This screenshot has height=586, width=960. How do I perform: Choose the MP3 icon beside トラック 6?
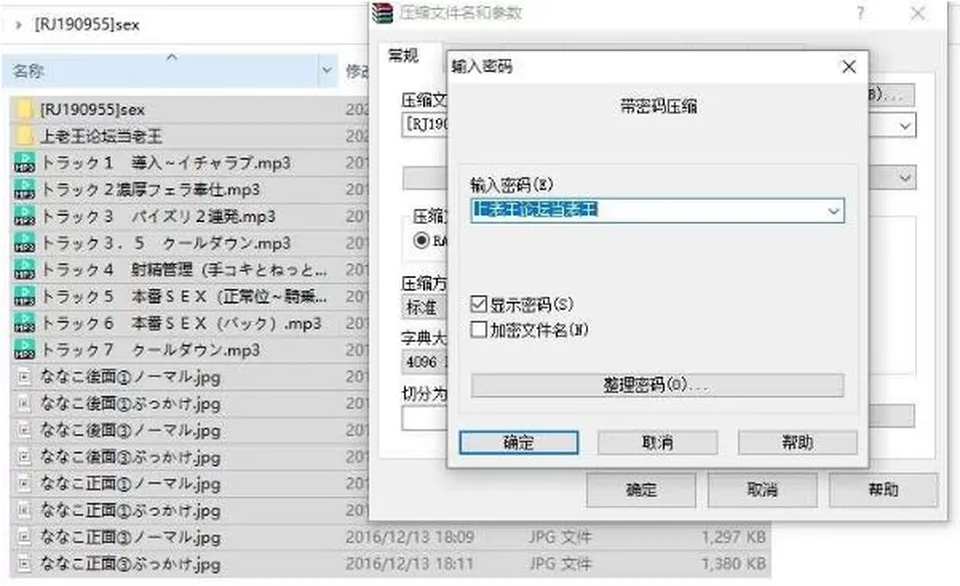24,323
